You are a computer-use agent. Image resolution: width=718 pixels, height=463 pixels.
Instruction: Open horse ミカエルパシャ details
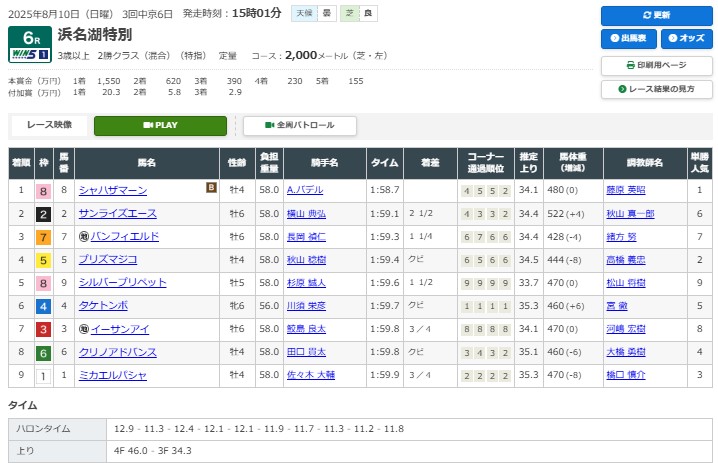click(x=113, y=375)
